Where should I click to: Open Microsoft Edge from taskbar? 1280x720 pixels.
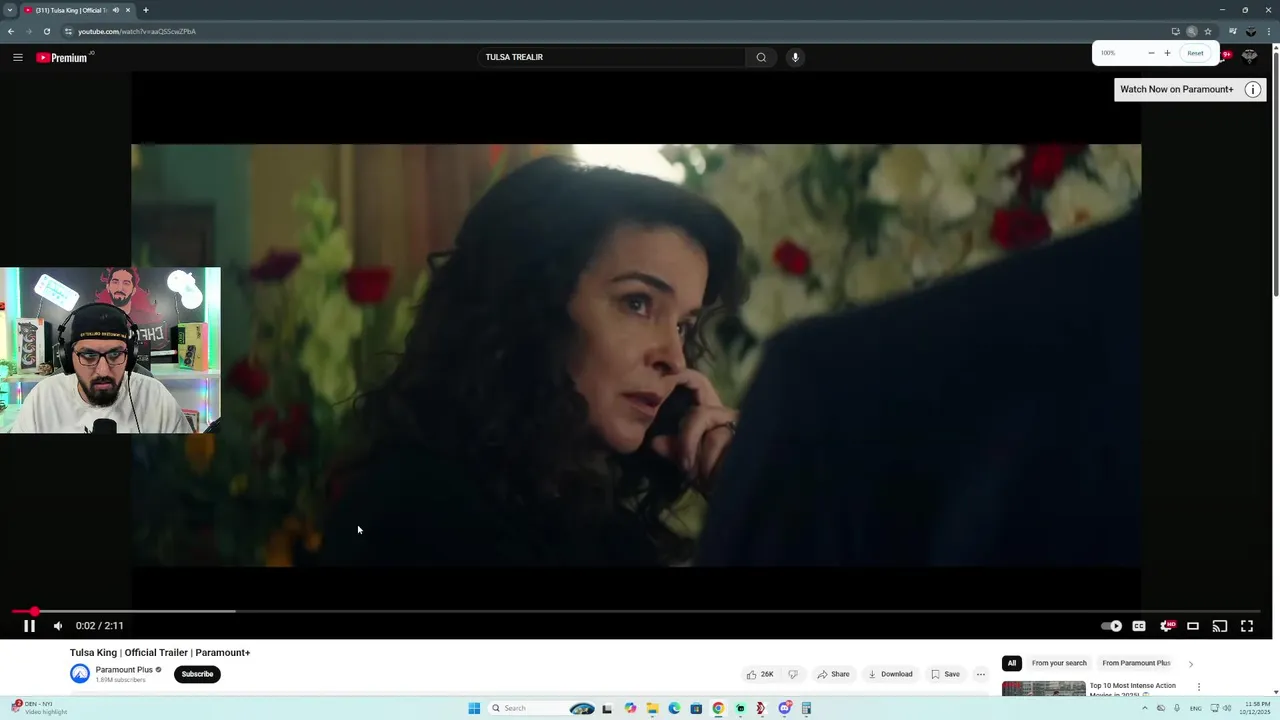coord(674,708)
